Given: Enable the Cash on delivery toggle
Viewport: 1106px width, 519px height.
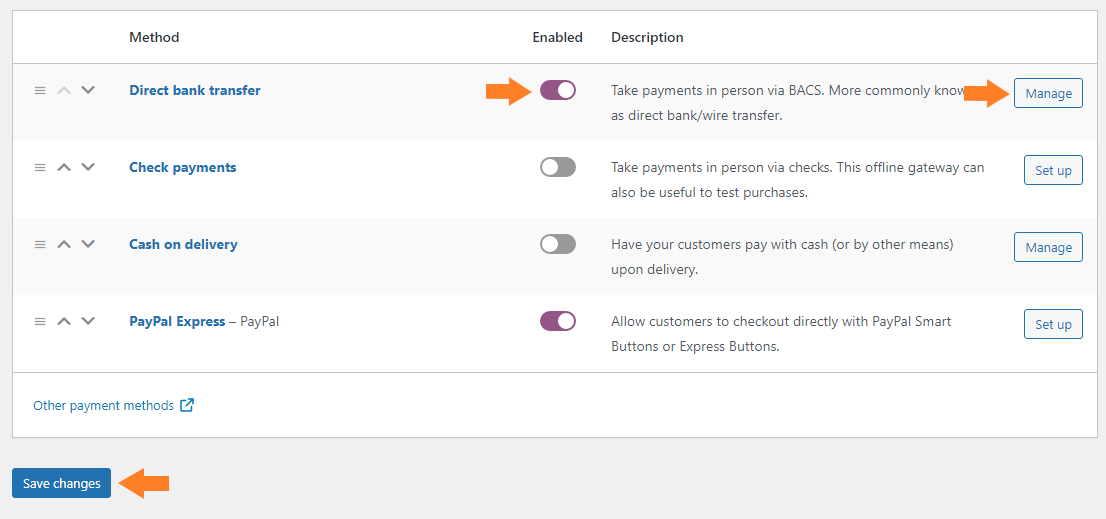Looking at the screenshot, I should [x=558, y=244].
